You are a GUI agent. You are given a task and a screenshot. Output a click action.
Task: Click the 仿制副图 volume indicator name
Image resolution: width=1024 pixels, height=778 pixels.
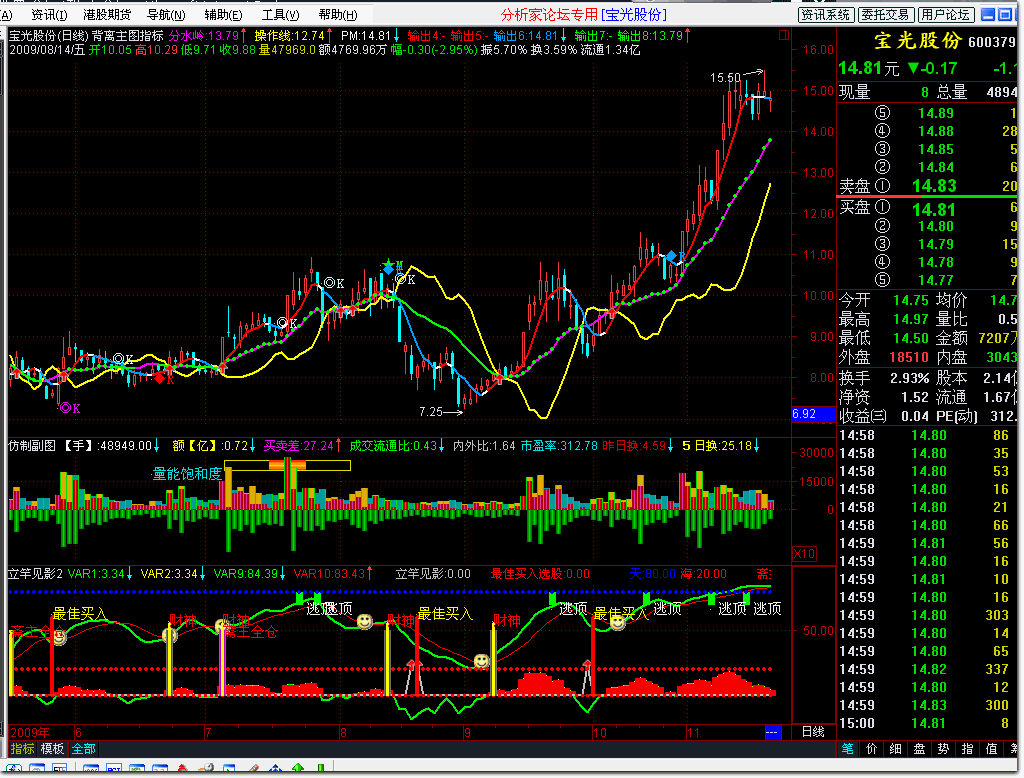32,446
